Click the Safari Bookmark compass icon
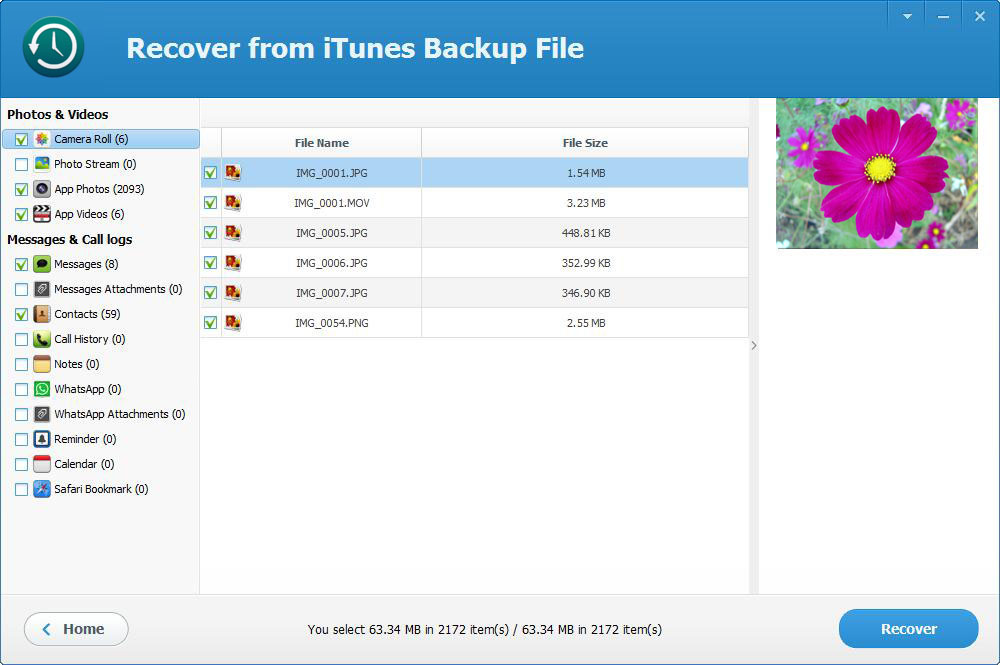Image resolution: width=1000 pixels, height=665 pixels. [x=42, y=489]
